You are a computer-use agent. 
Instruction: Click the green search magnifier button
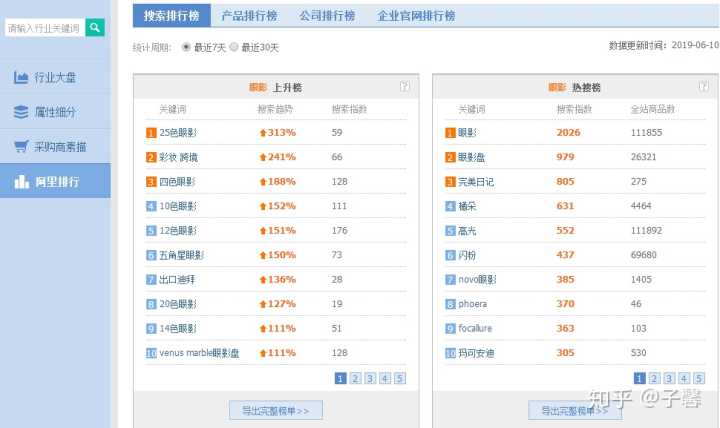[x=96, y=28]
